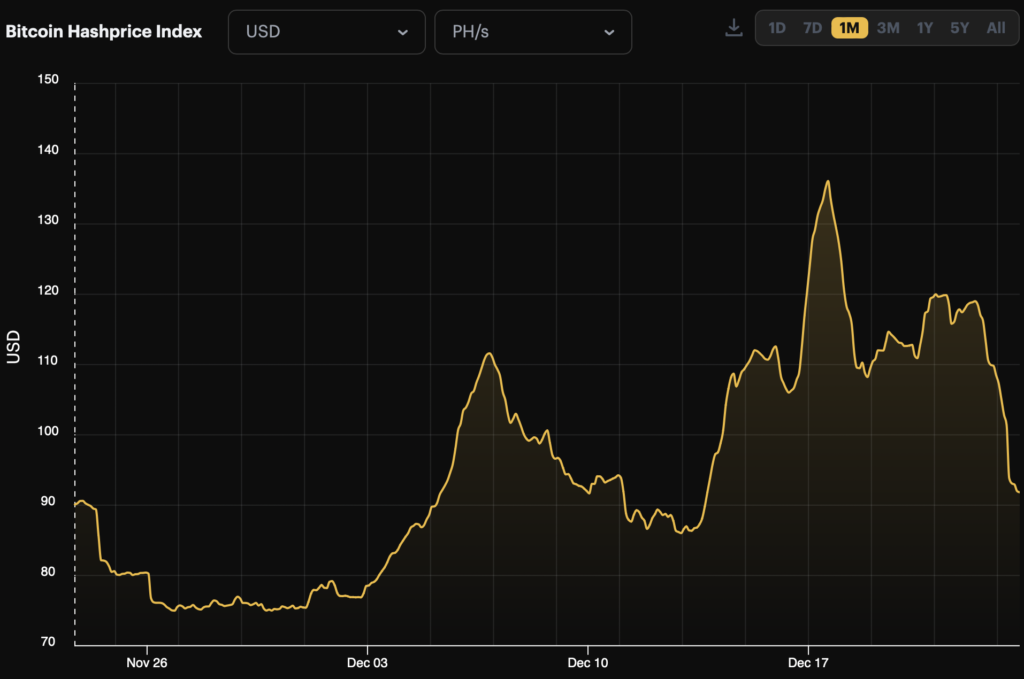1024x679 pixels.
Task: Click the Bitcoin Hashprice Index title
Action: (104, 31)
